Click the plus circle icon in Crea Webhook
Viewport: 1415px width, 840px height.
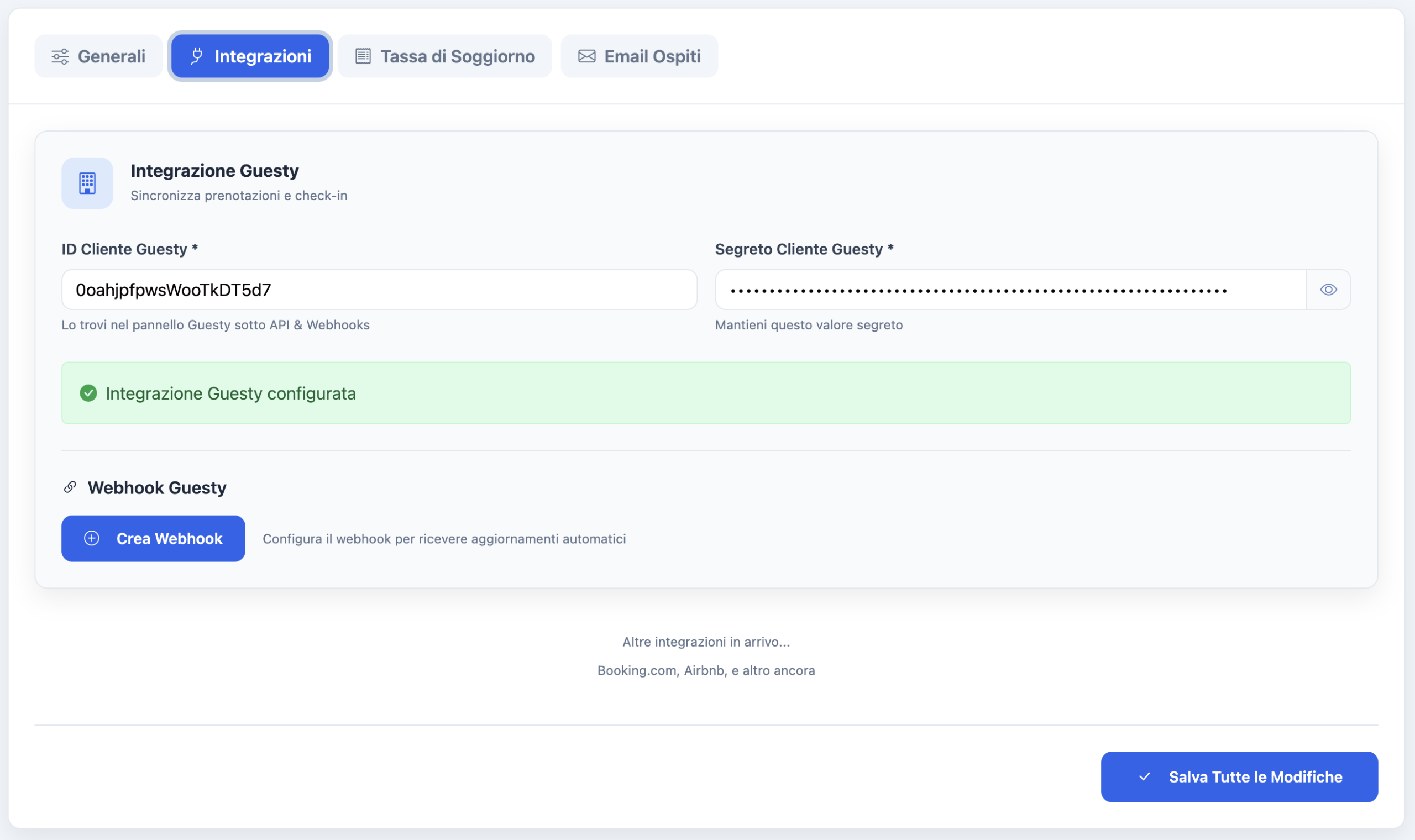(x=92, y=538)
